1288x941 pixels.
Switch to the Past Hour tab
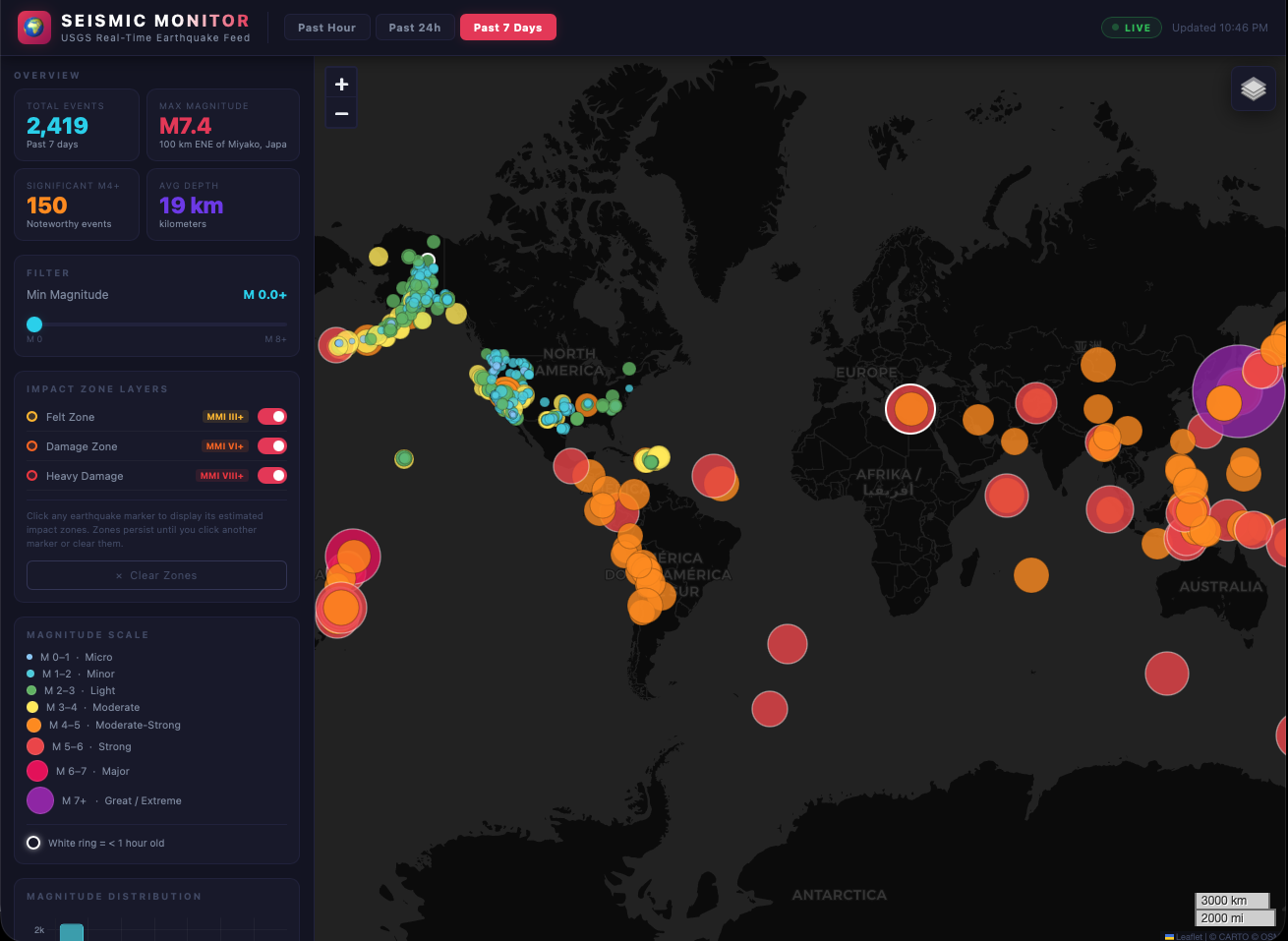(x=326, y=27)
